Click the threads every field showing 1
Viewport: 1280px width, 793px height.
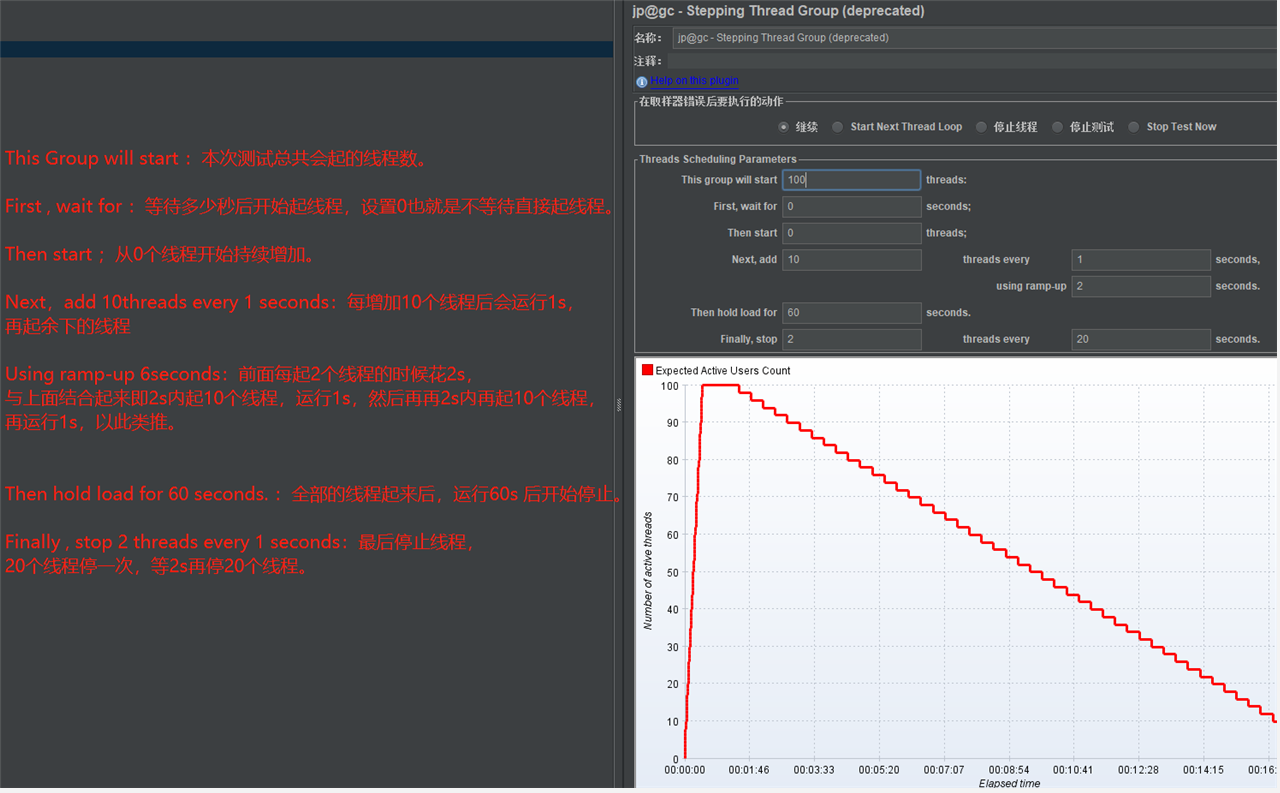(1141, 259)
